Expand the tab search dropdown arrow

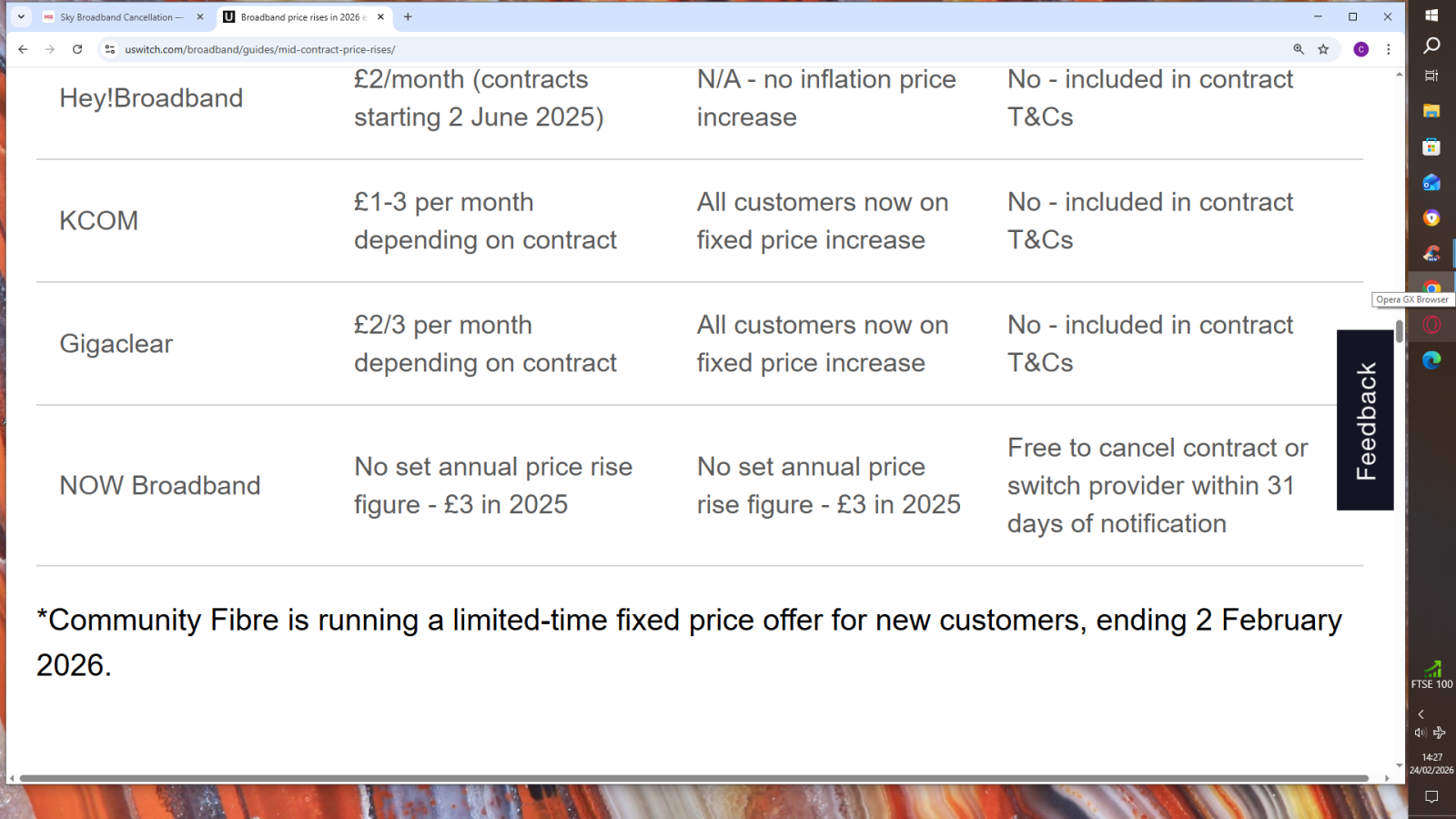[x=21, y=16]
